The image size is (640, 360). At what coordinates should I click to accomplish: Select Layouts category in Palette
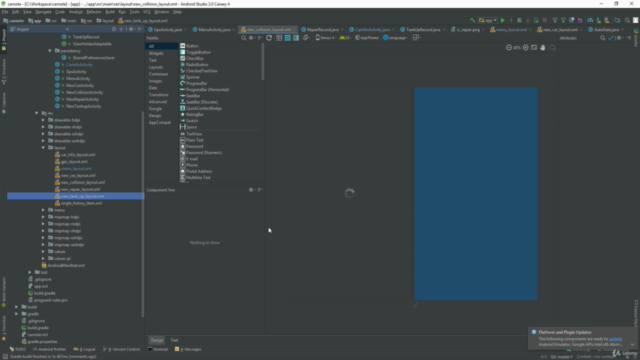156,67
